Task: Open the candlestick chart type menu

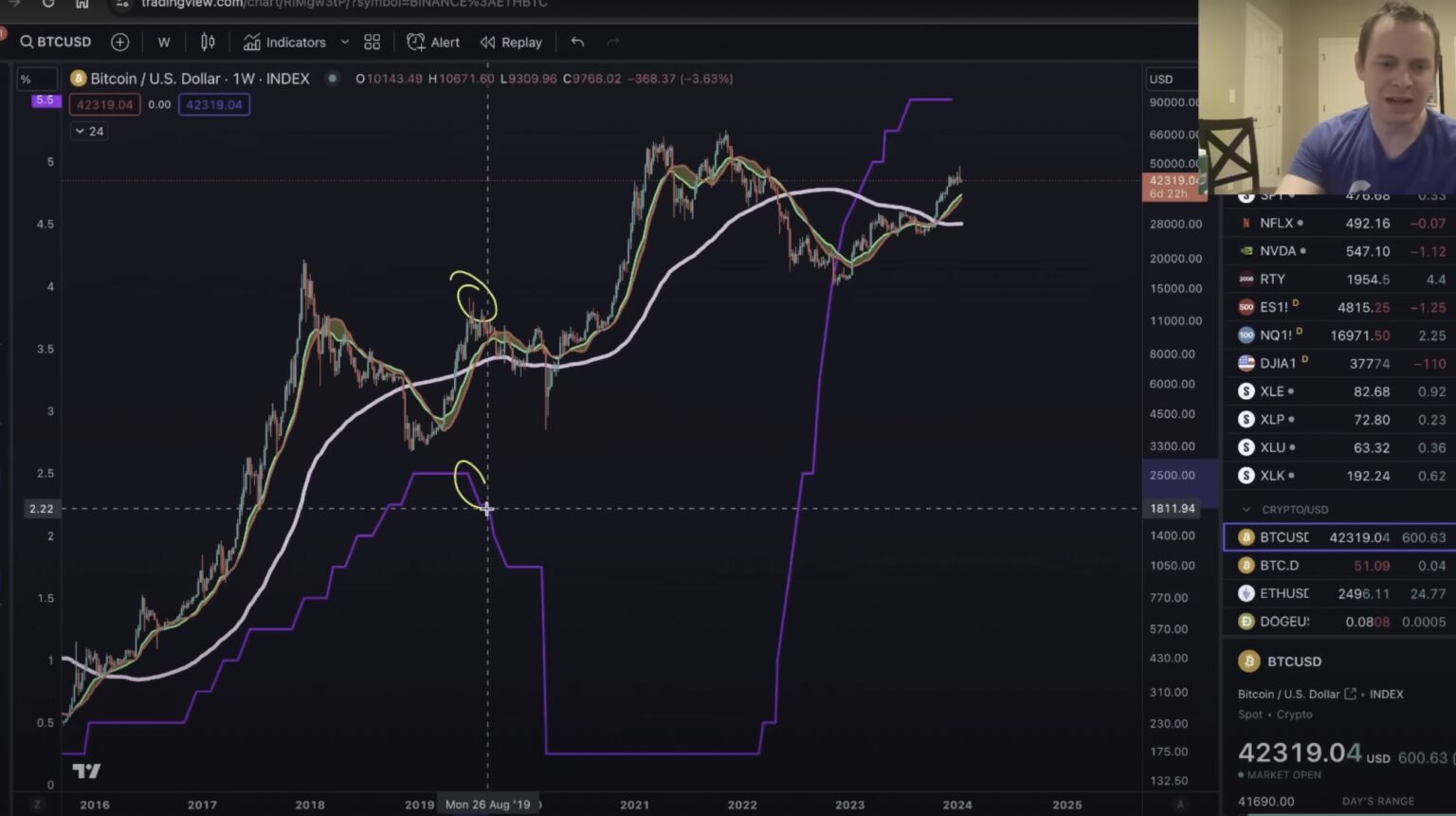Action: [x=208, y=42]
